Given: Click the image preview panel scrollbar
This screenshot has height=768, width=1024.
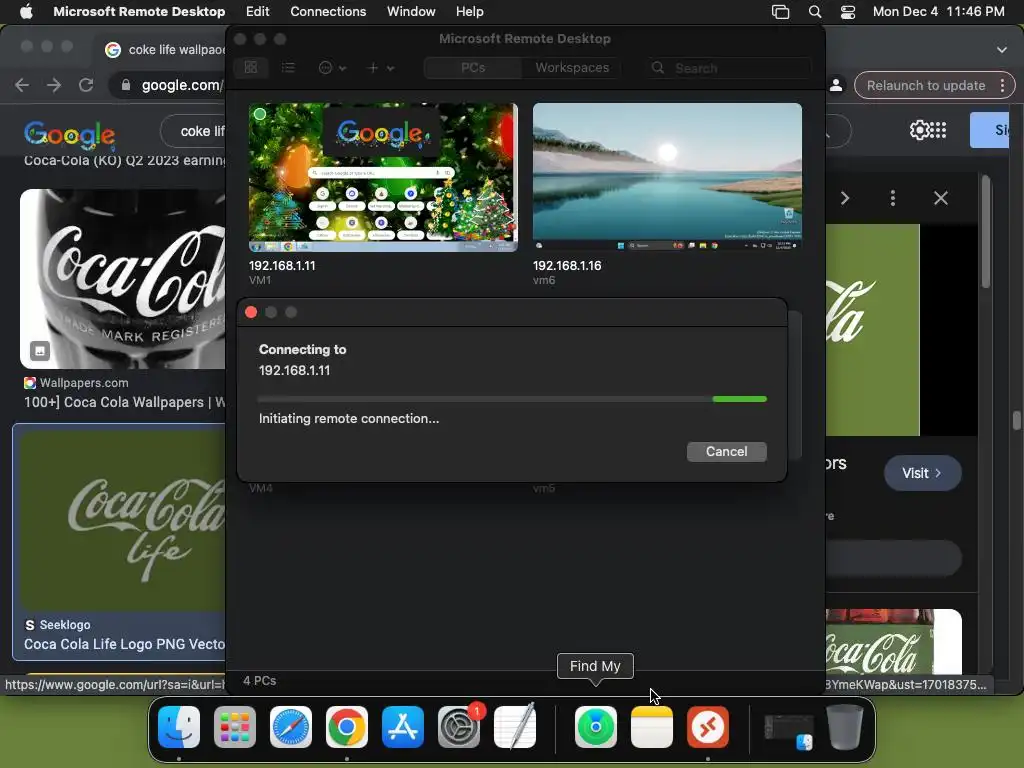Looking at the screenshot, I should click(985, 232).
